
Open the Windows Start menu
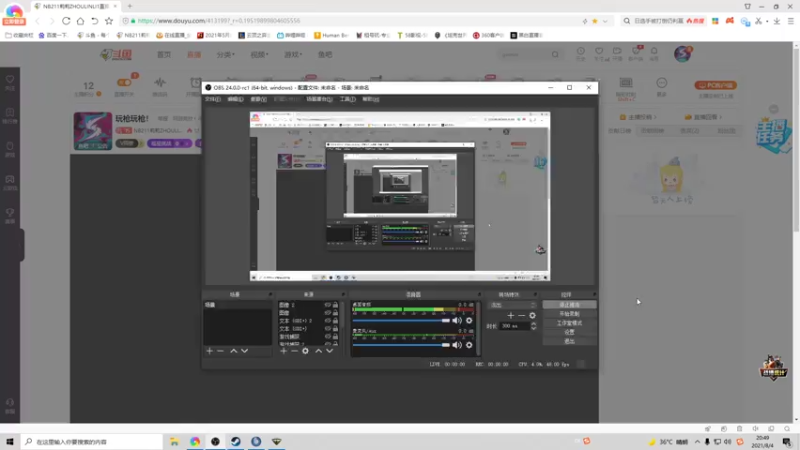coord(10,442)
